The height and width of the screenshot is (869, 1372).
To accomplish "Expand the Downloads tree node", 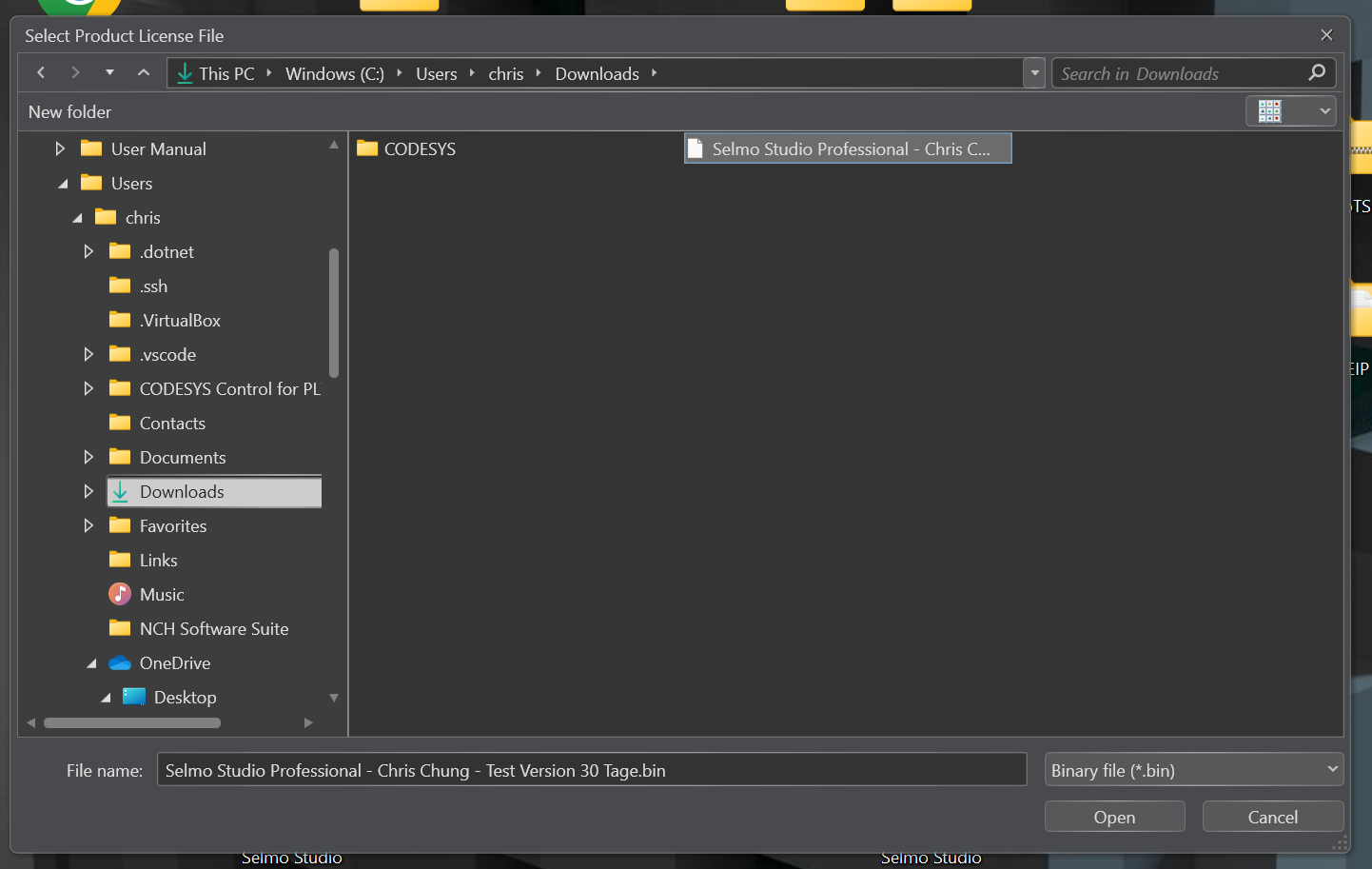I will 88,491.
